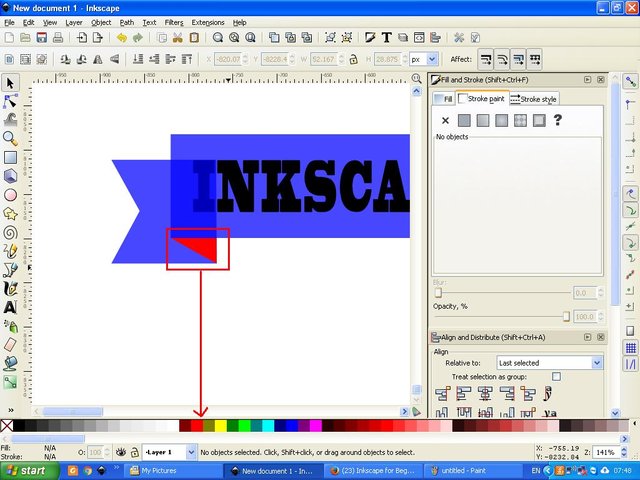Select the Paint Bucket tool
The height and width of the screenshot is (480, 640).
(x=10, y=363)
